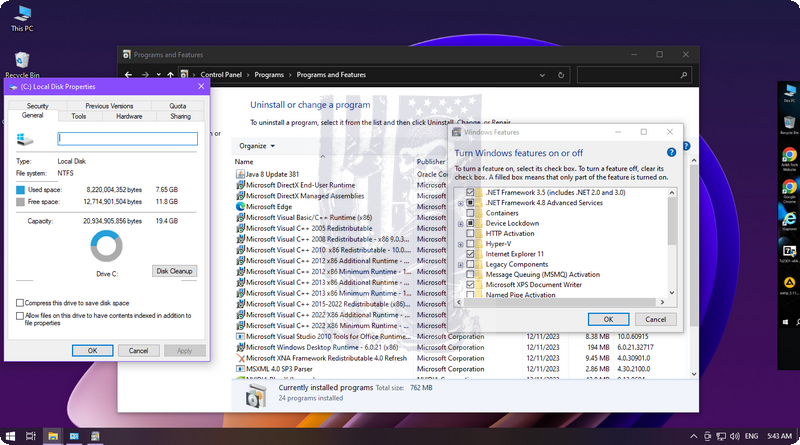This screenshot has width=800, height=445.
Task: Click the Disk Cleanup button
Action: 174,271
